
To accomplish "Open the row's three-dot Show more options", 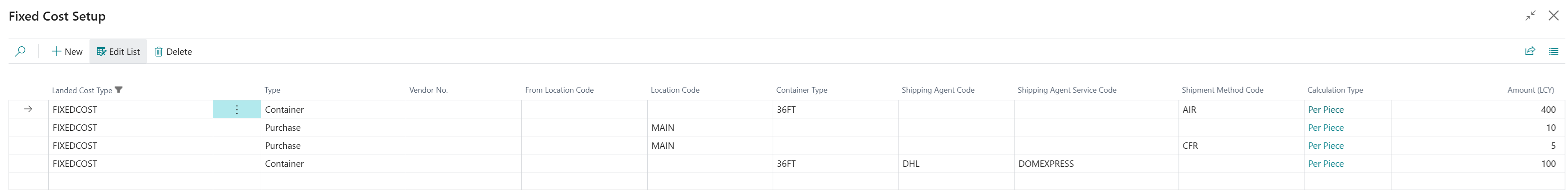I will coord(237,110).
